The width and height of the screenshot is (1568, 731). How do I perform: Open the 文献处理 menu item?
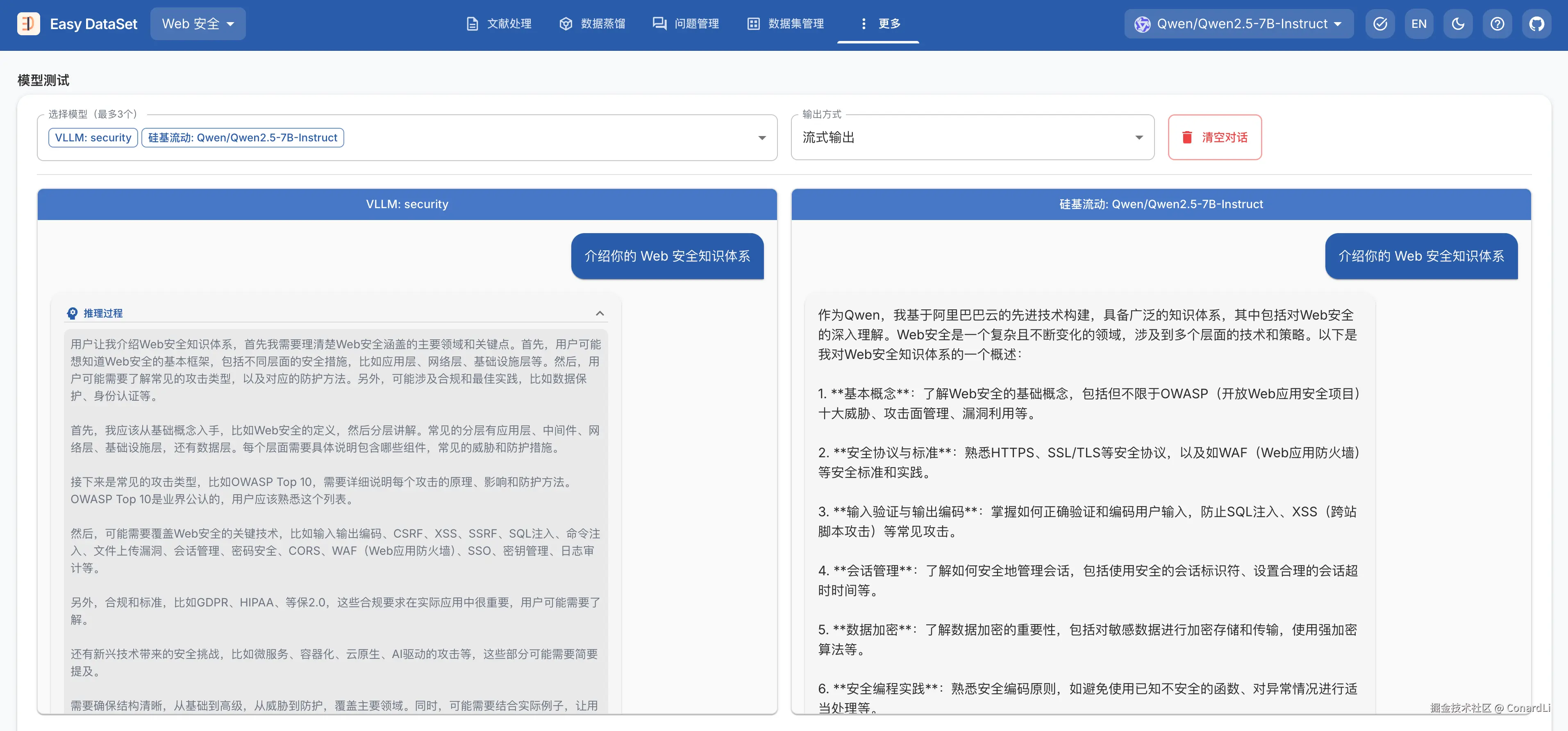pos(498,24)
